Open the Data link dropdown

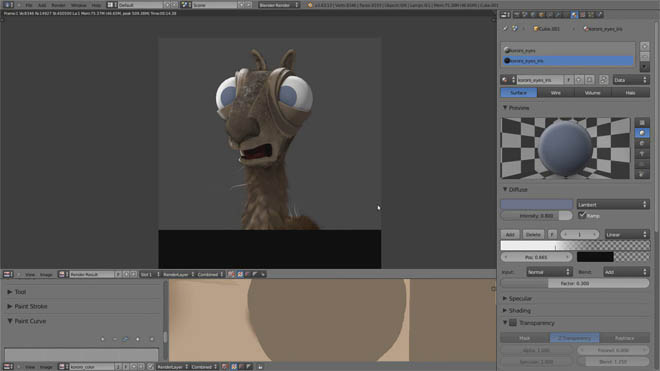631,80
